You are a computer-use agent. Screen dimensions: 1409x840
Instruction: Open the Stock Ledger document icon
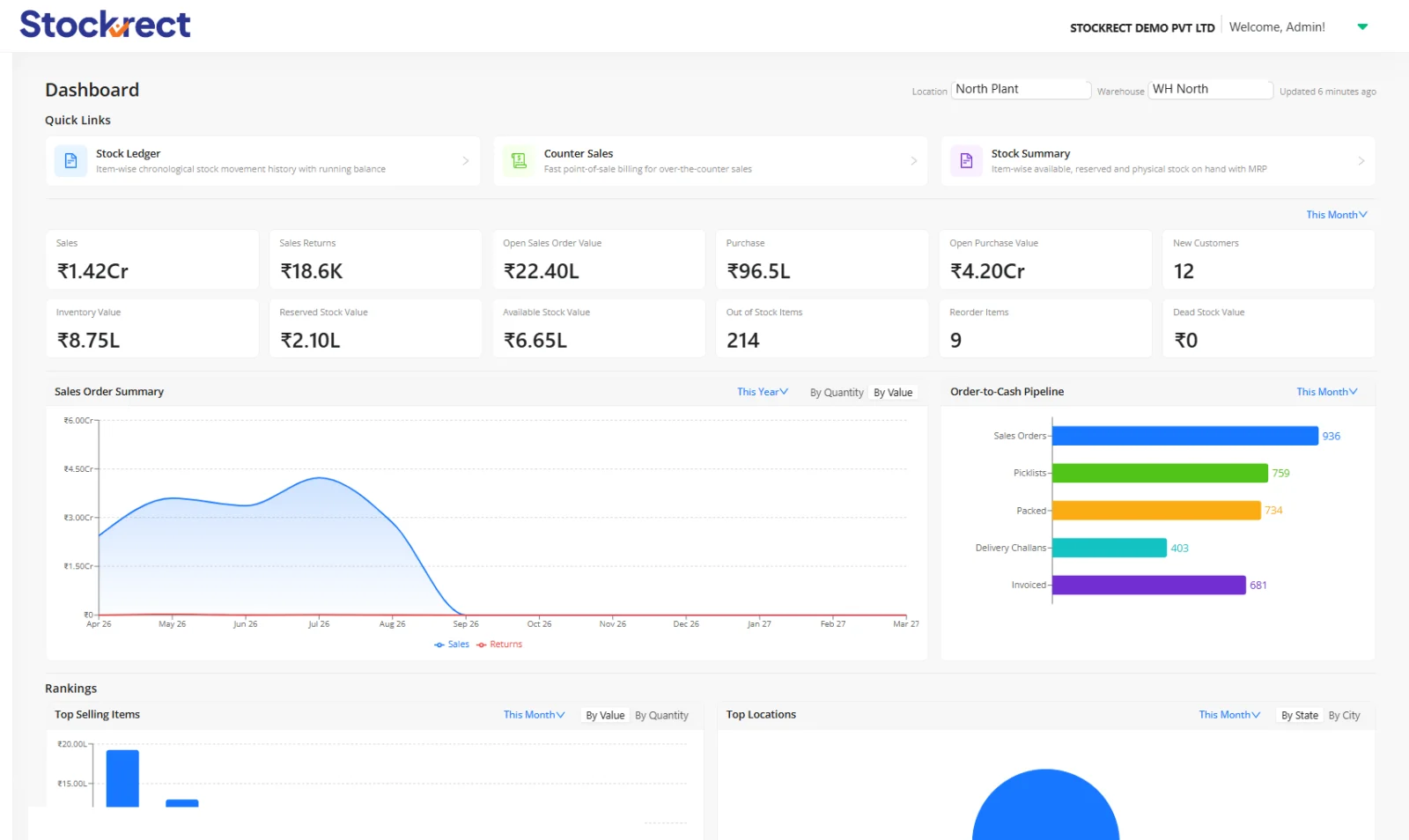click(70, 161)
